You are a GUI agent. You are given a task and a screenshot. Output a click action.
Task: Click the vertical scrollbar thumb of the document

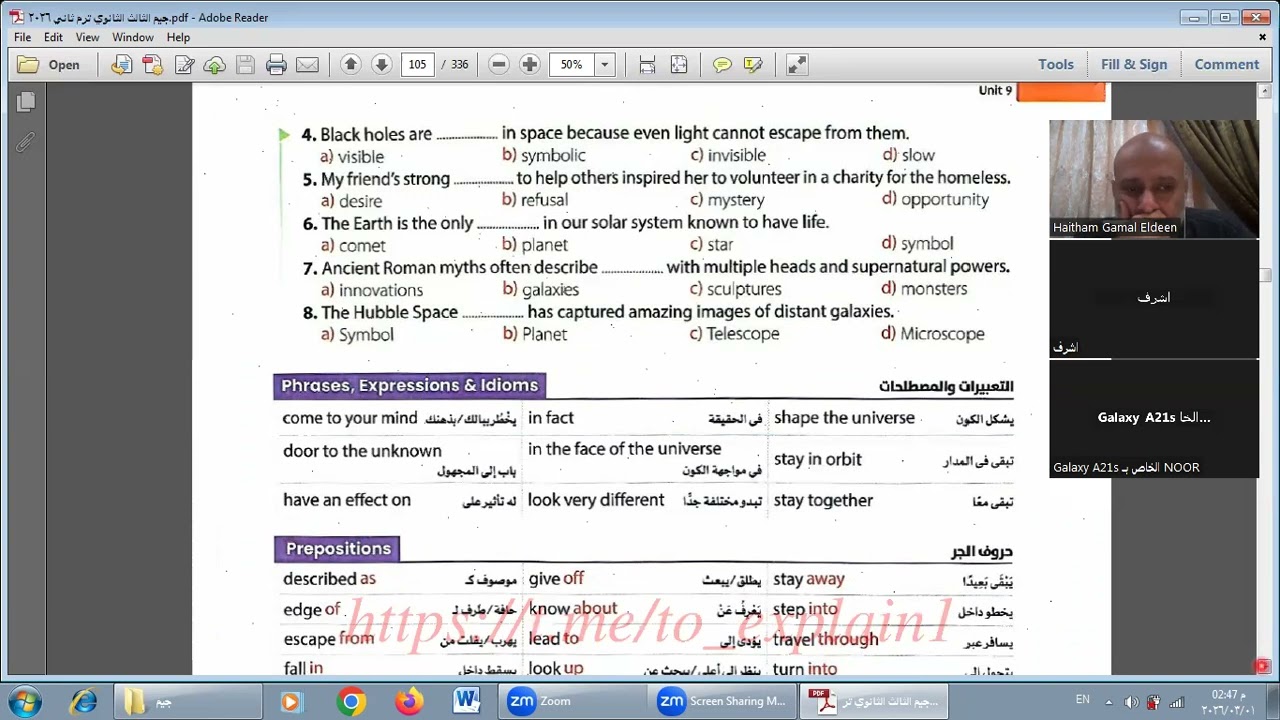pos(1264,274)
